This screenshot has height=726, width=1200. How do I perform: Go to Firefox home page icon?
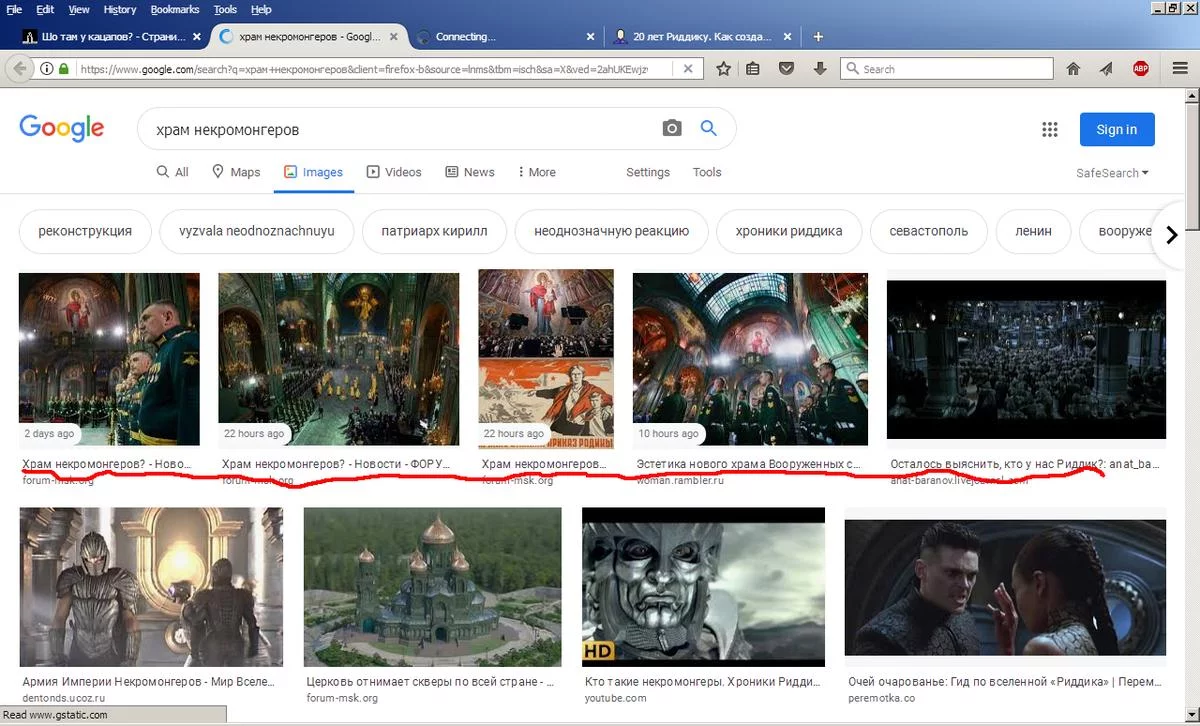point(1073,69)
